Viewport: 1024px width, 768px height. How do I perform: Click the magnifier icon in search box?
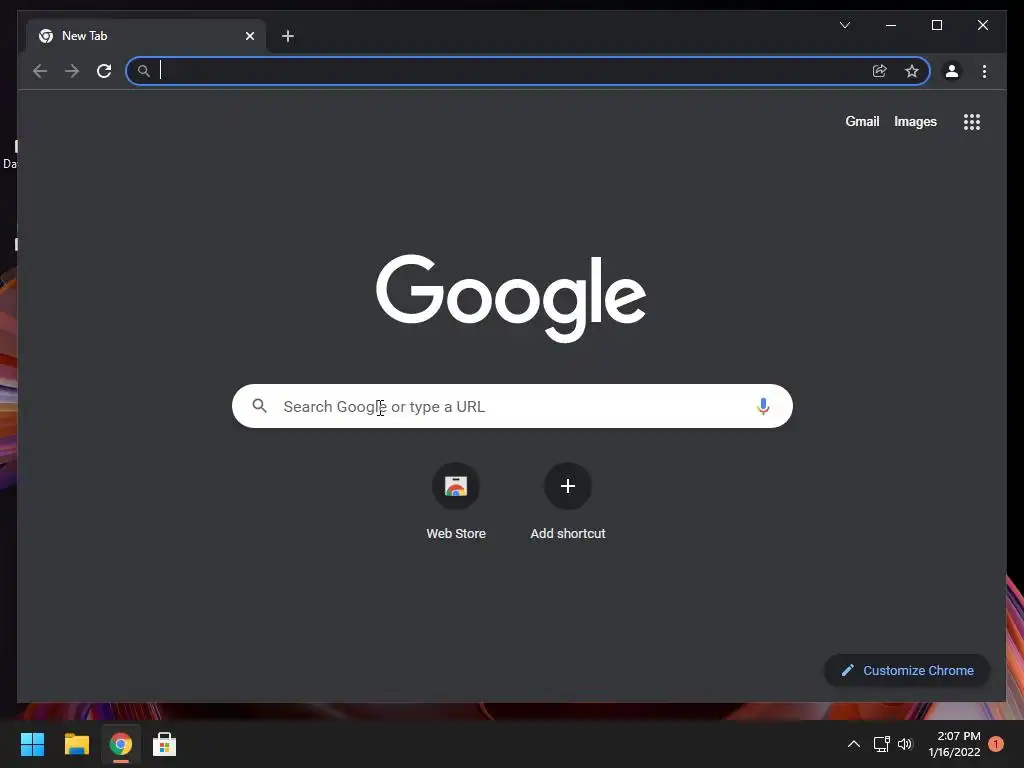tap(259, 406)
